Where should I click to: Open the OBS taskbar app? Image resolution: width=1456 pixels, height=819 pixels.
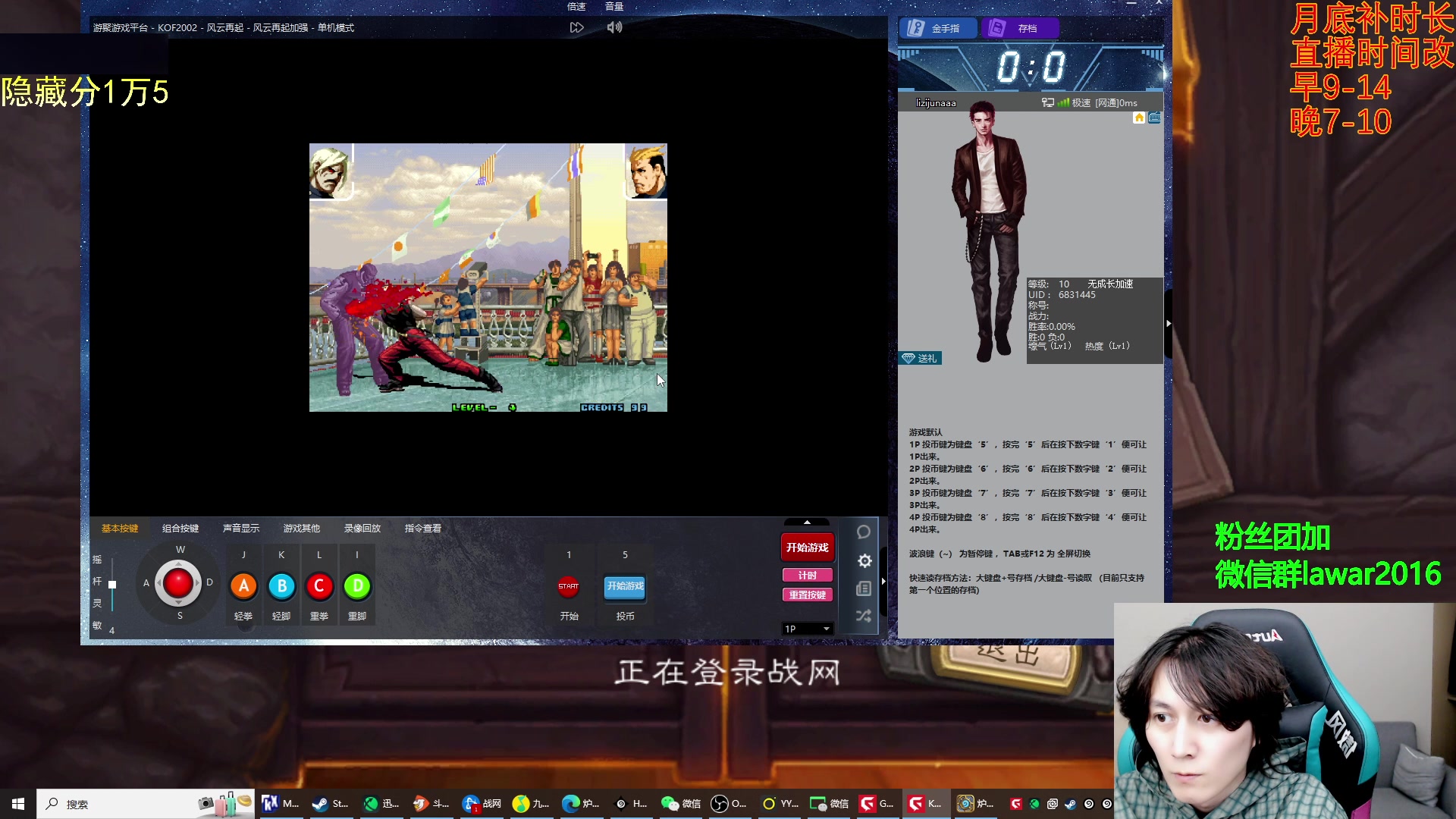(x=729, y=804)
